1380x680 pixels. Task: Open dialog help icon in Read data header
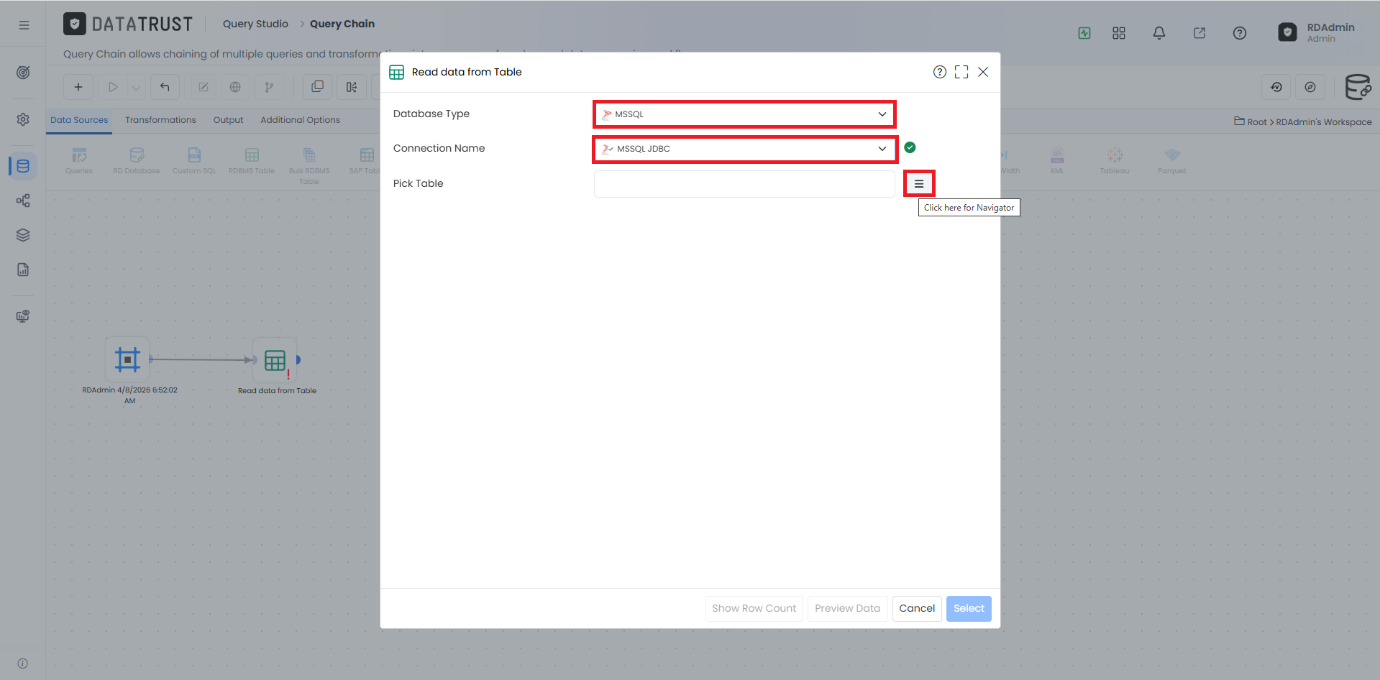click(x=940, y=72)
